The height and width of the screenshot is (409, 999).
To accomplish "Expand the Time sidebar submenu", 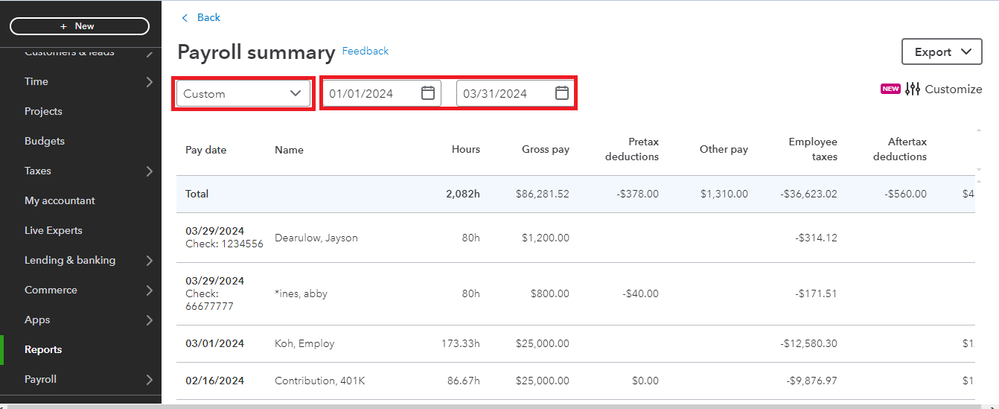I will tap(149, 82).
